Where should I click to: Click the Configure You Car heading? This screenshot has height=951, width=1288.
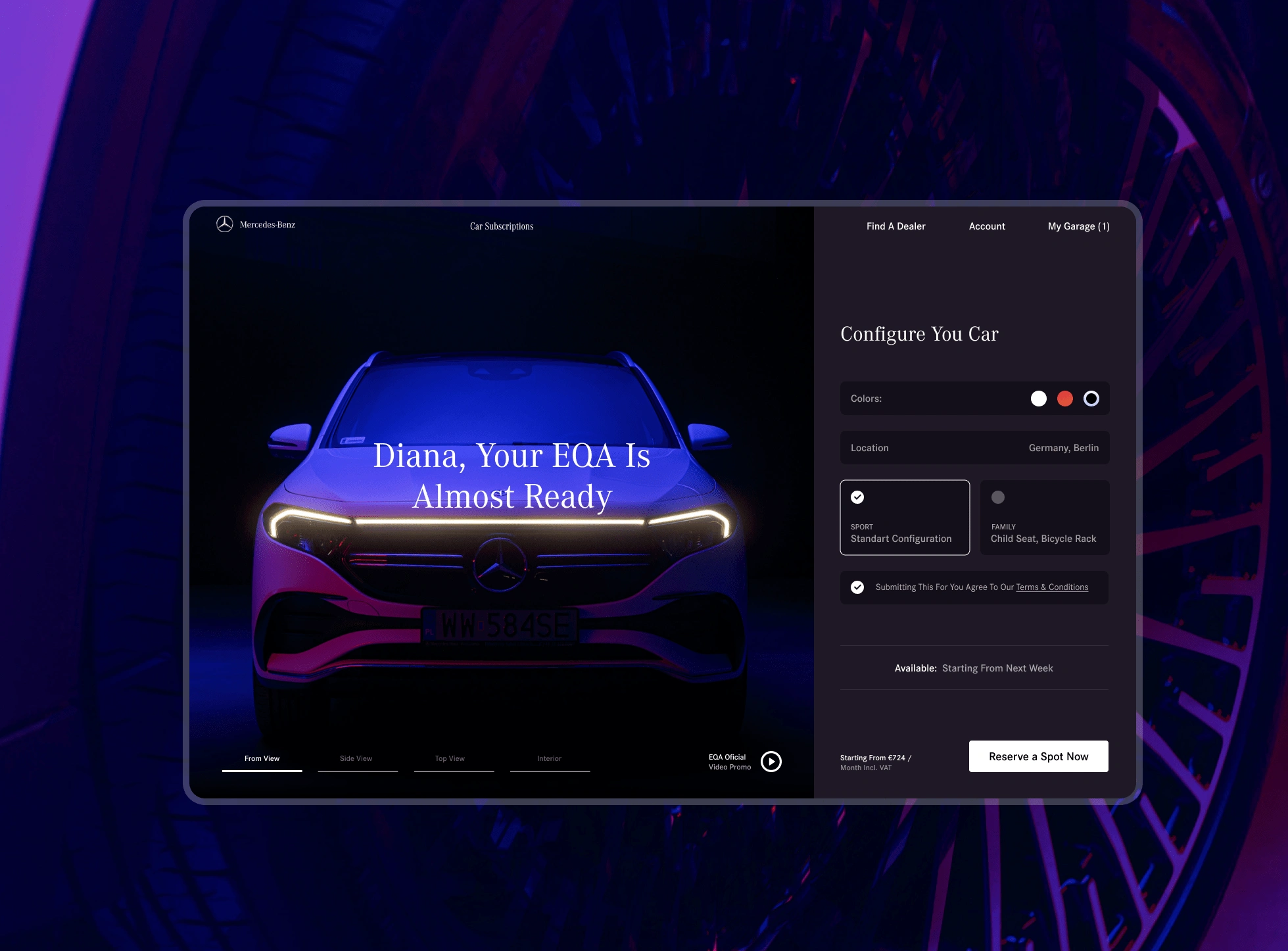click(919, 334)
